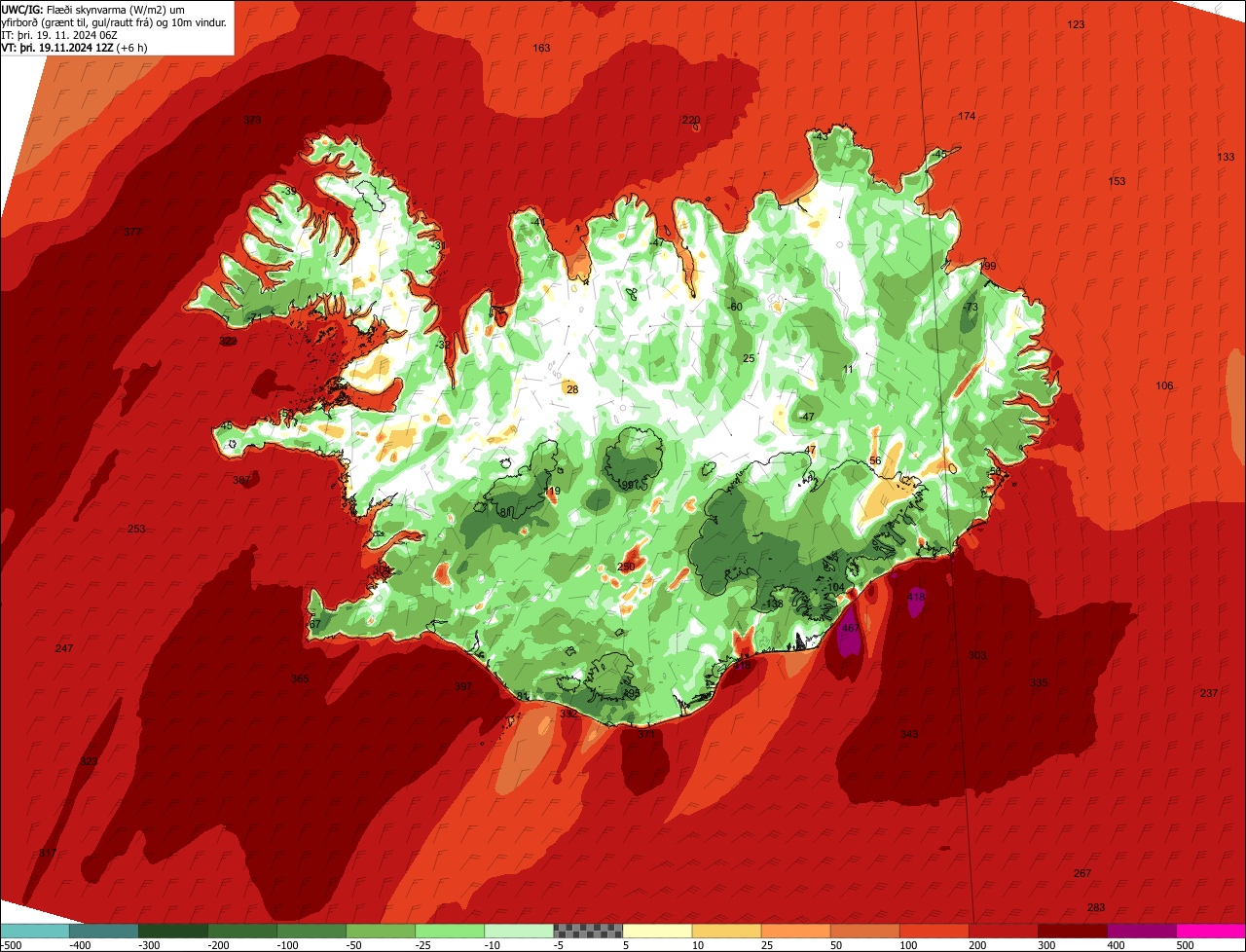Click the flux value 343 in the southeast sea
Viewport: 1246px width, 952px height.
pyautogui.click(x=909, y=734)
